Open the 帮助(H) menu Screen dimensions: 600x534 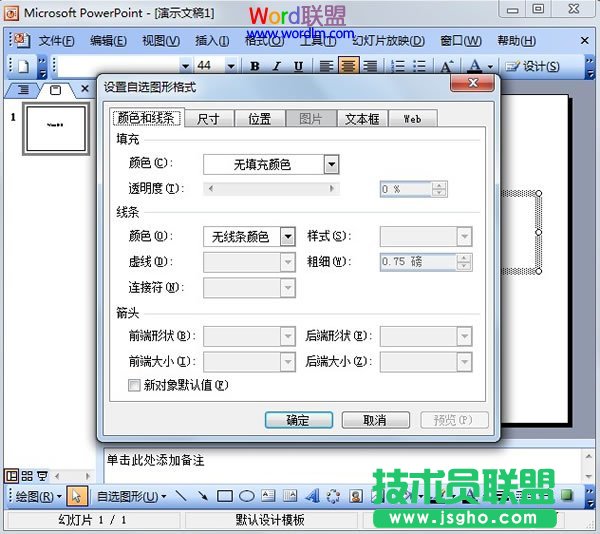tap(517, 41)
